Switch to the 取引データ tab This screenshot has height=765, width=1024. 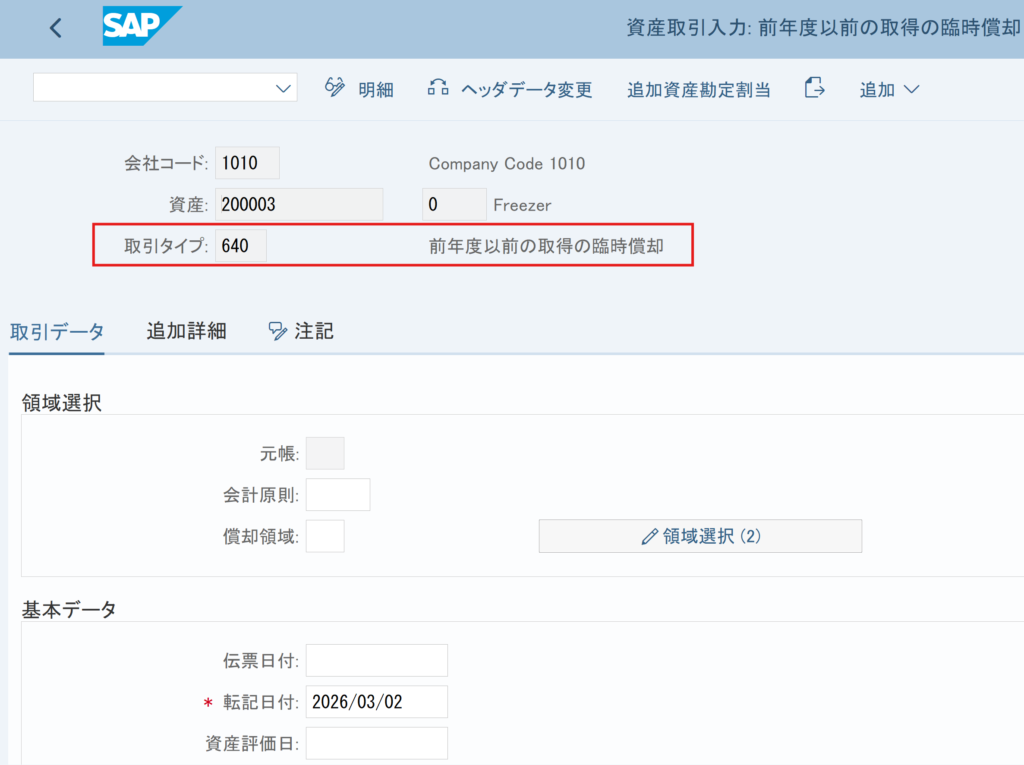tap(56, 331)
